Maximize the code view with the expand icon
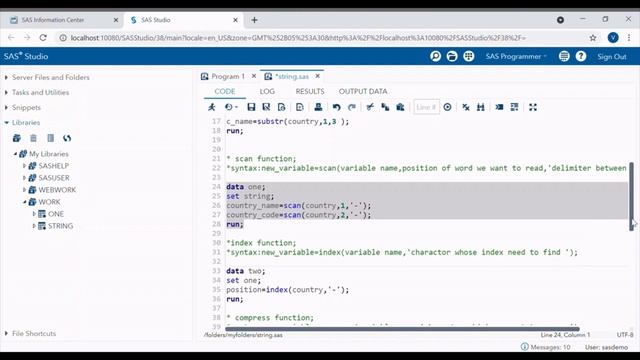Screen dimensions: 640x360 (x=533, y=107)
